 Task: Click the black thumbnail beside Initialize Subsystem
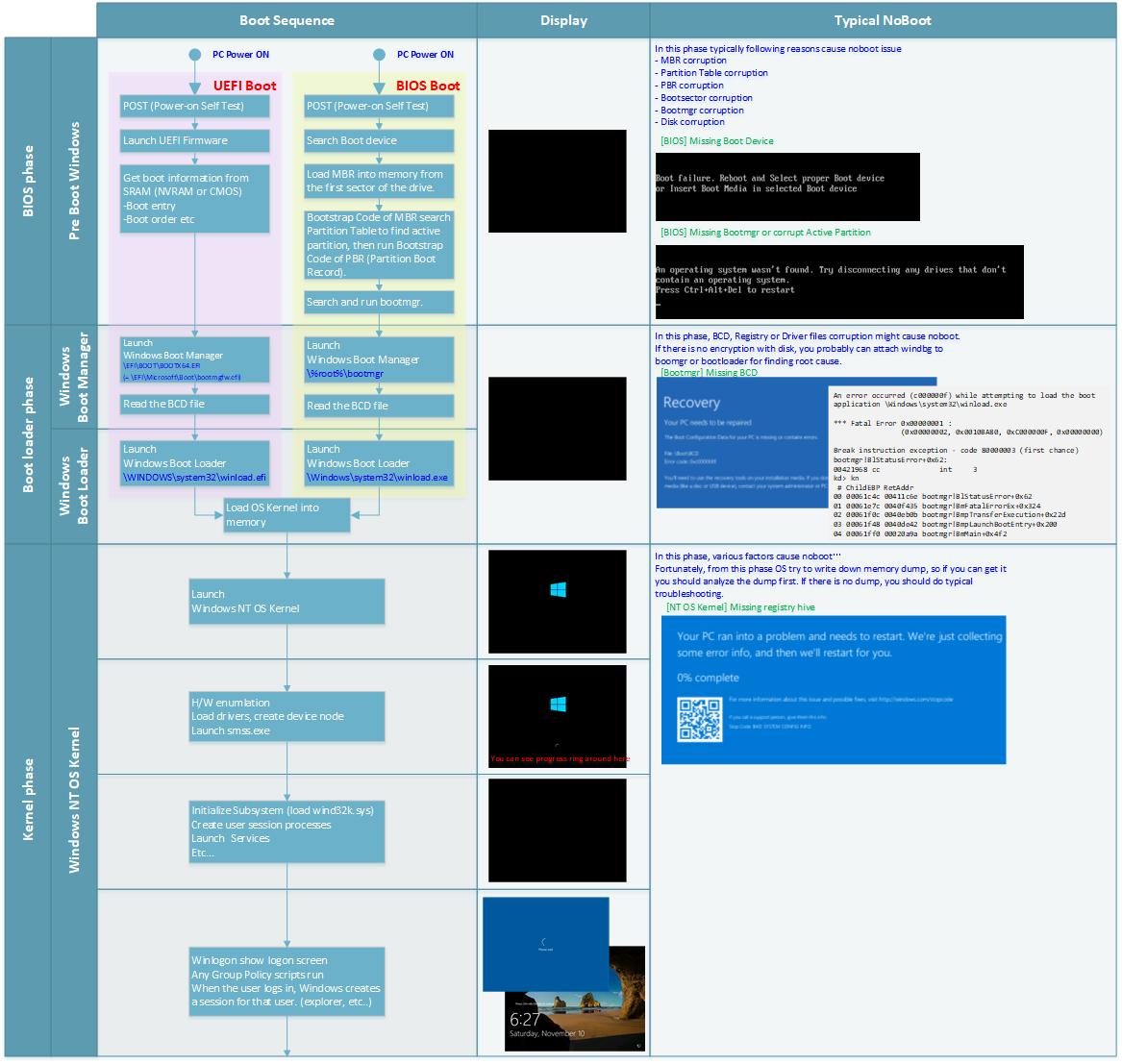(558, 830)
